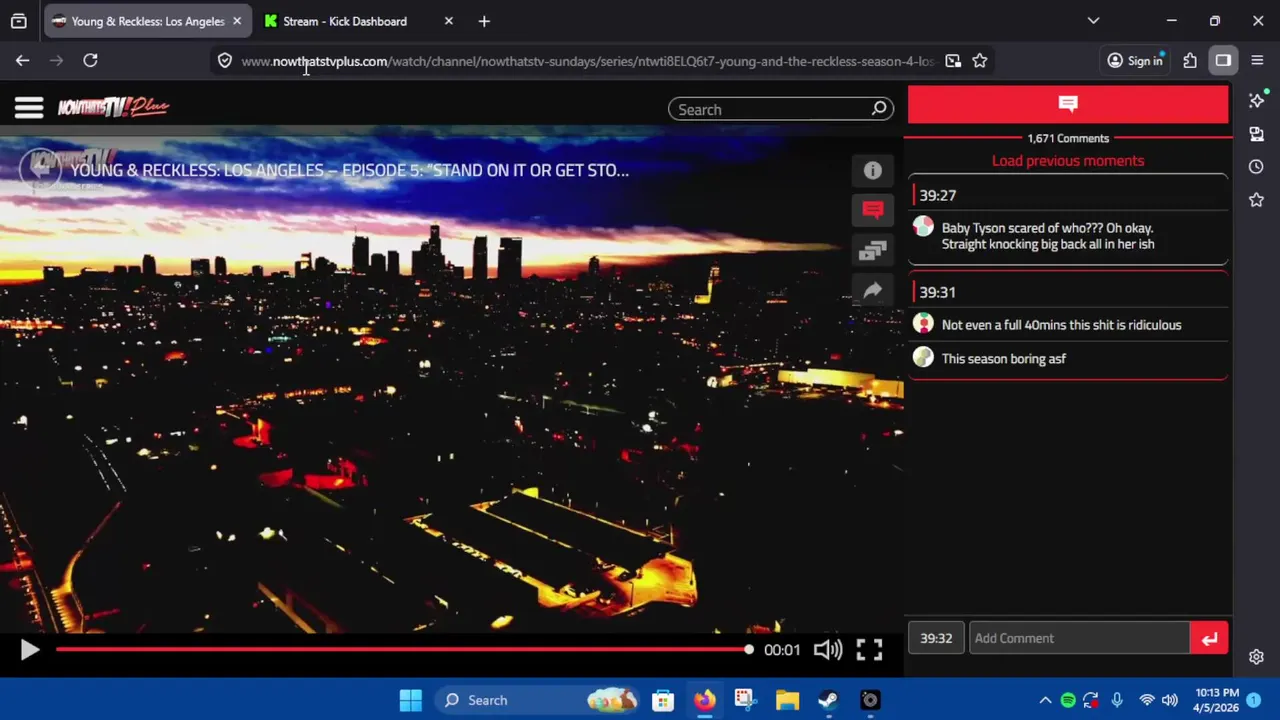Click the Spotify tray icon
1280x720 pixels.
[1068, 700]
